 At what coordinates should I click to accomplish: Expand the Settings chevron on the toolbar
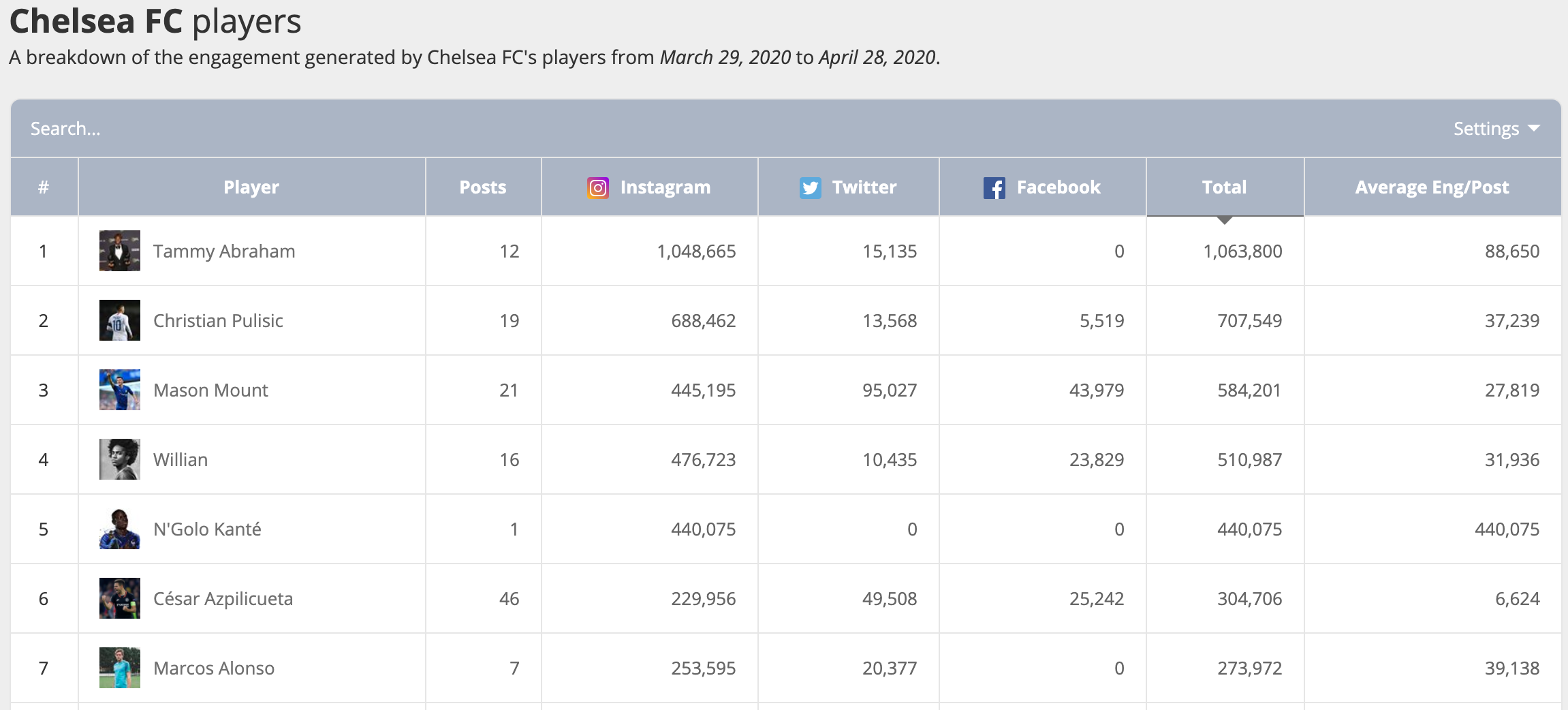click(x=1535, y=128)
